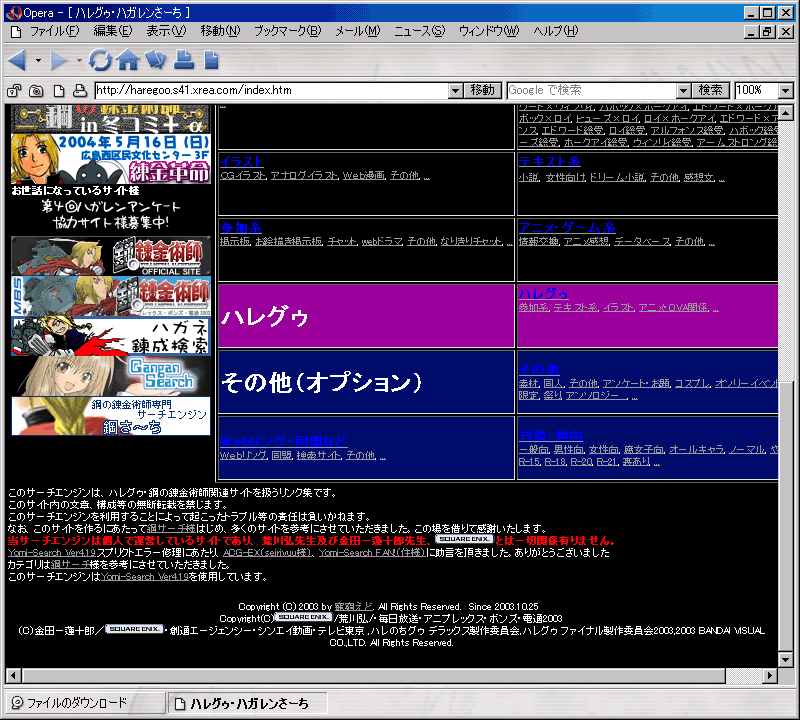This screenshot has height=720, width=800.
Task: Open the 移動(N) menu
Action: (x=220, y=31)
